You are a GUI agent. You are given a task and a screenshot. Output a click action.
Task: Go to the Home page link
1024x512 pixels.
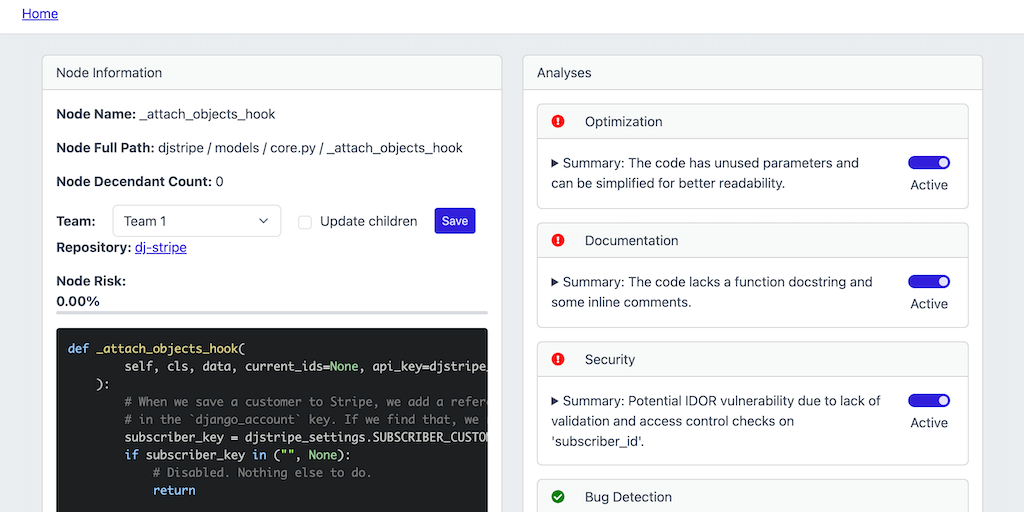click(40, 14)
